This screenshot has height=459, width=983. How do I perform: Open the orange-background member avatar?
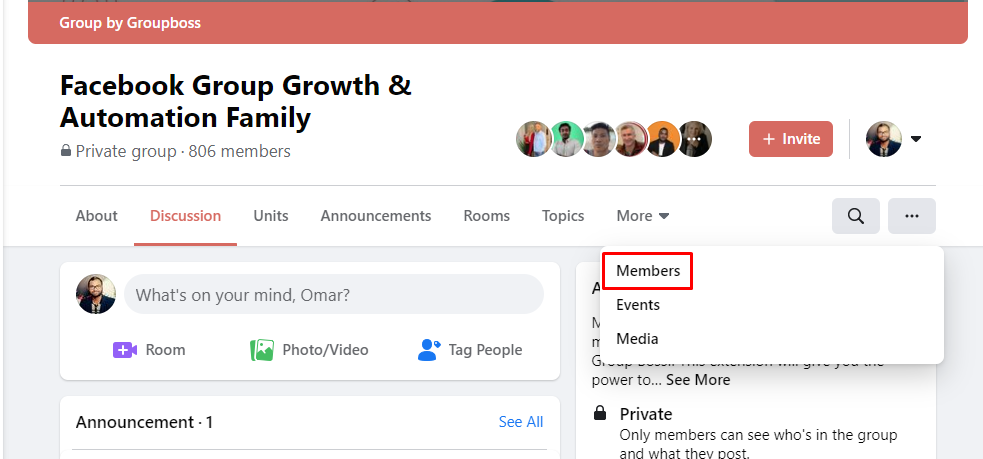click(x=663, y=139)
